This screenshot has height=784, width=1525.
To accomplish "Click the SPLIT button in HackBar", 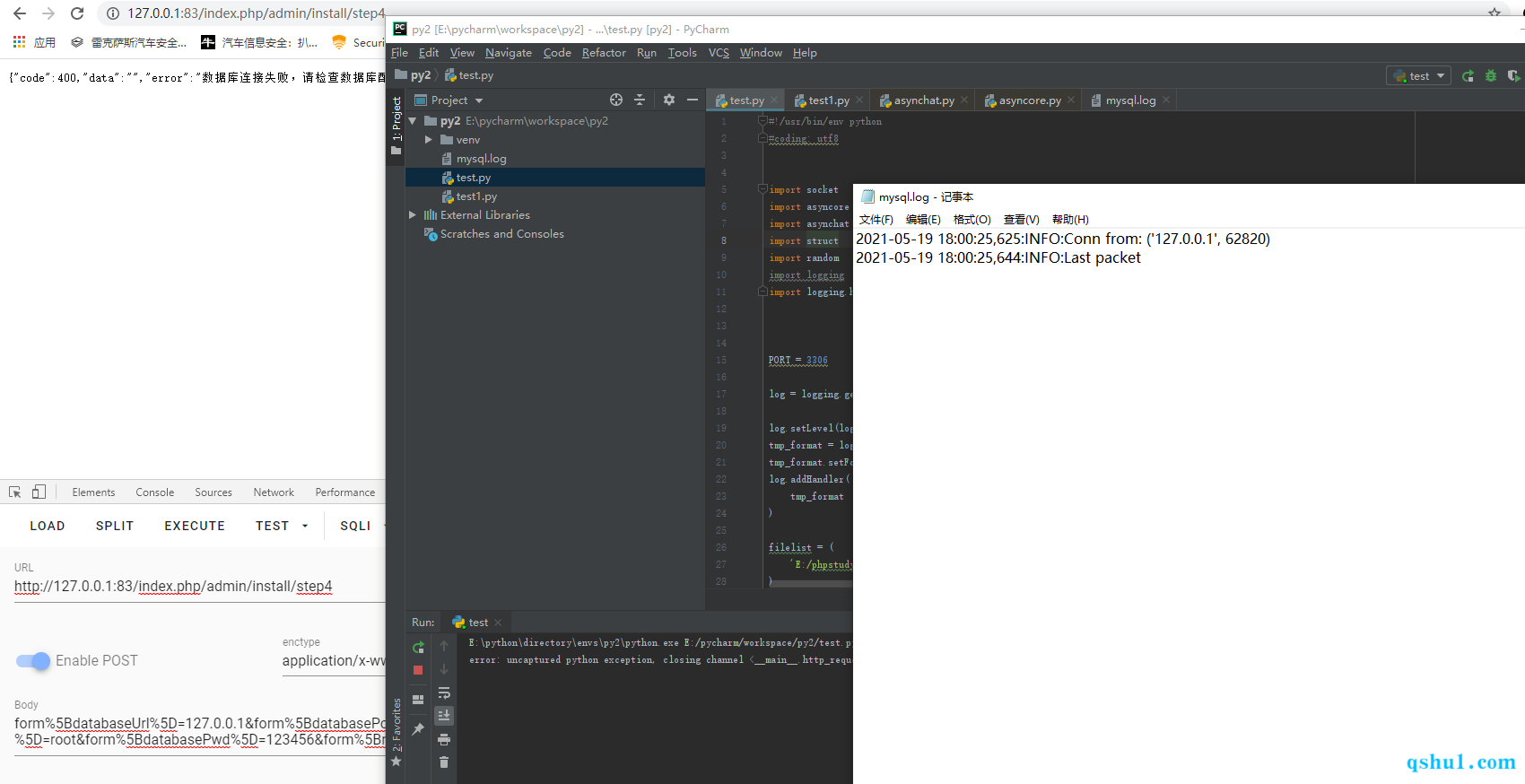I will 115,526.
